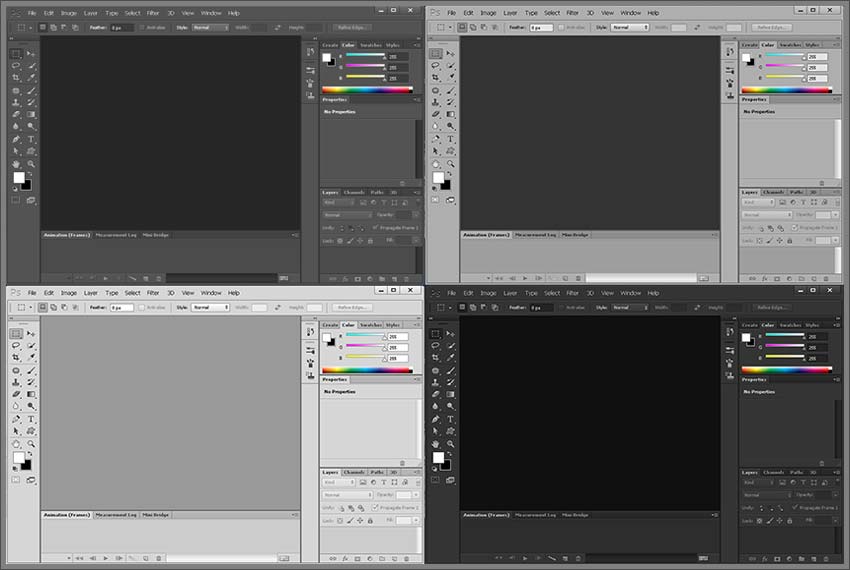Click Refine Edge button in light-gray window
This screenshot has width=850, height=570.
351,308
